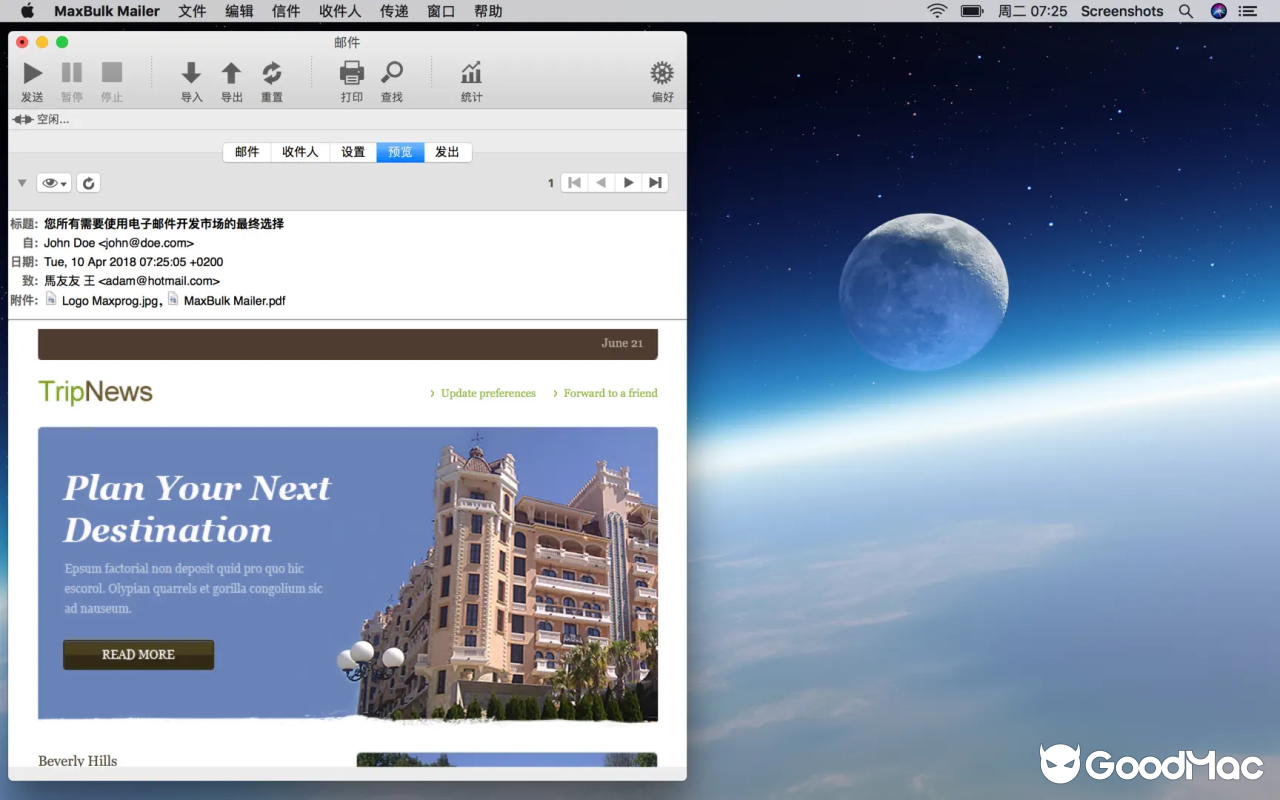This screenshot has height=800, width=1280.
Task: Click the 暂停 (Pause) toolbar icon
Action: tap(71, 72)
